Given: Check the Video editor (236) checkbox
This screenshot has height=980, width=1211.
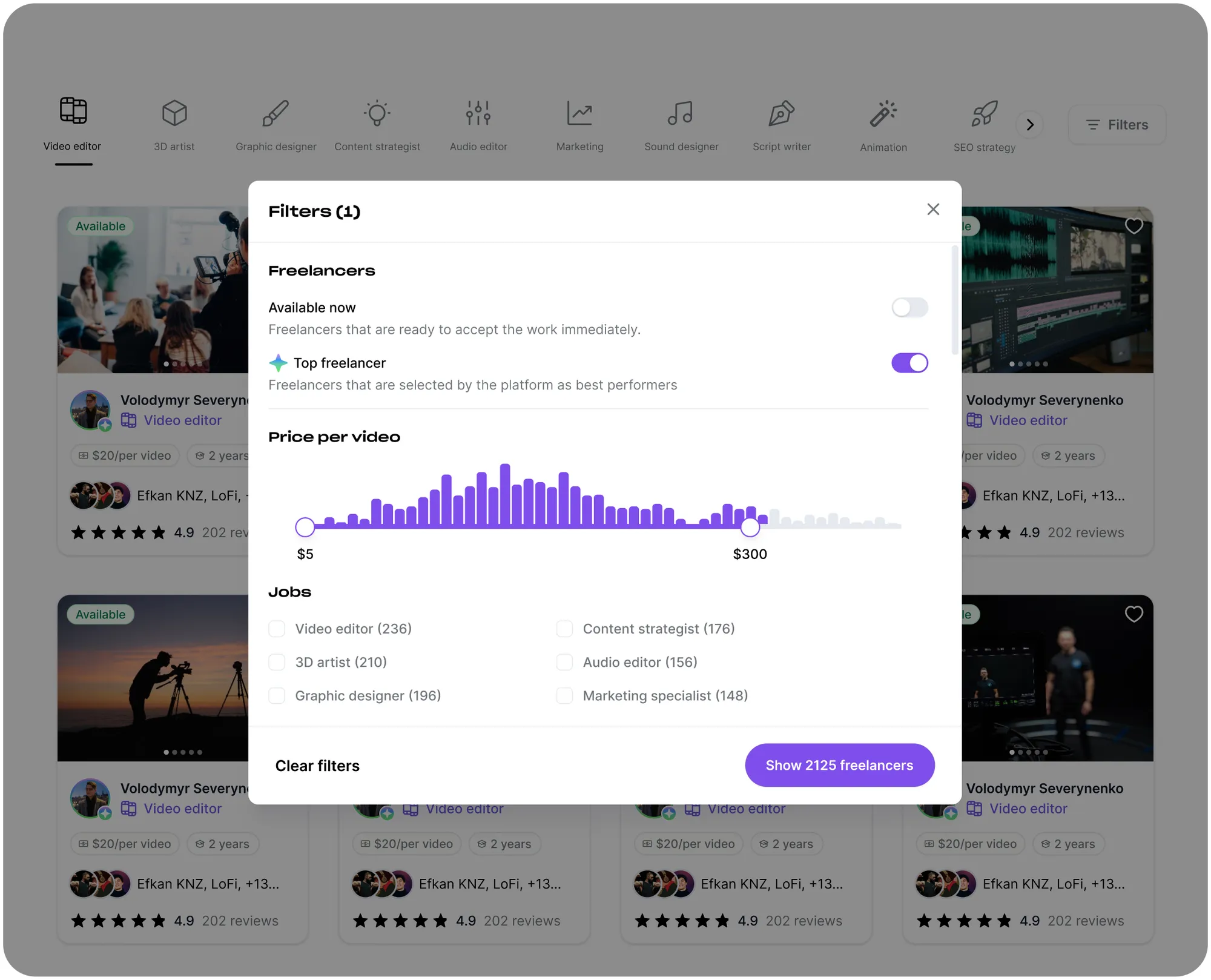Looking at the screenshot, I should [x=277, y=629].
